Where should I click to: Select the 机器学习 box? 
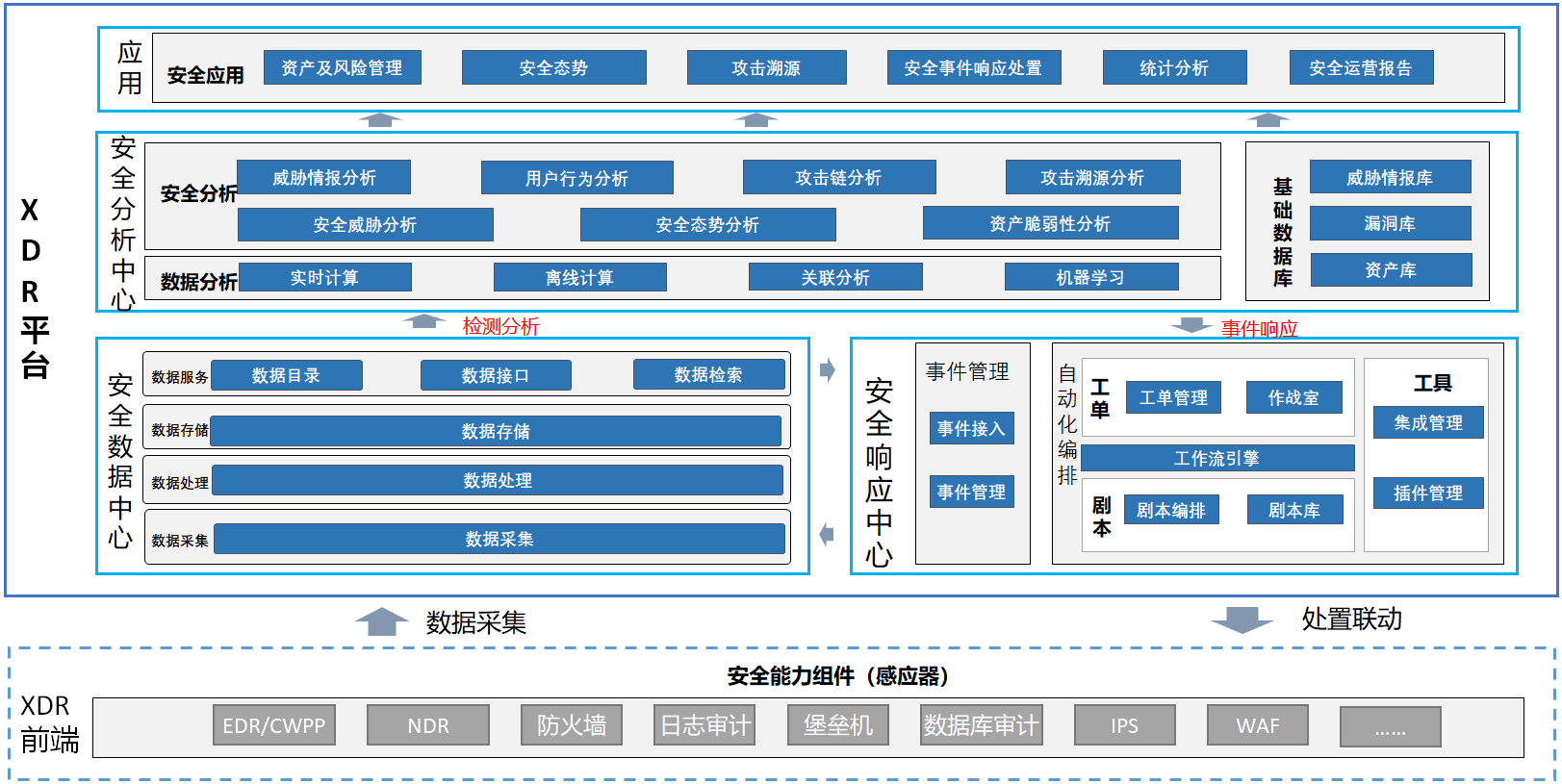pyautogui.click(x=1090, y=278)
